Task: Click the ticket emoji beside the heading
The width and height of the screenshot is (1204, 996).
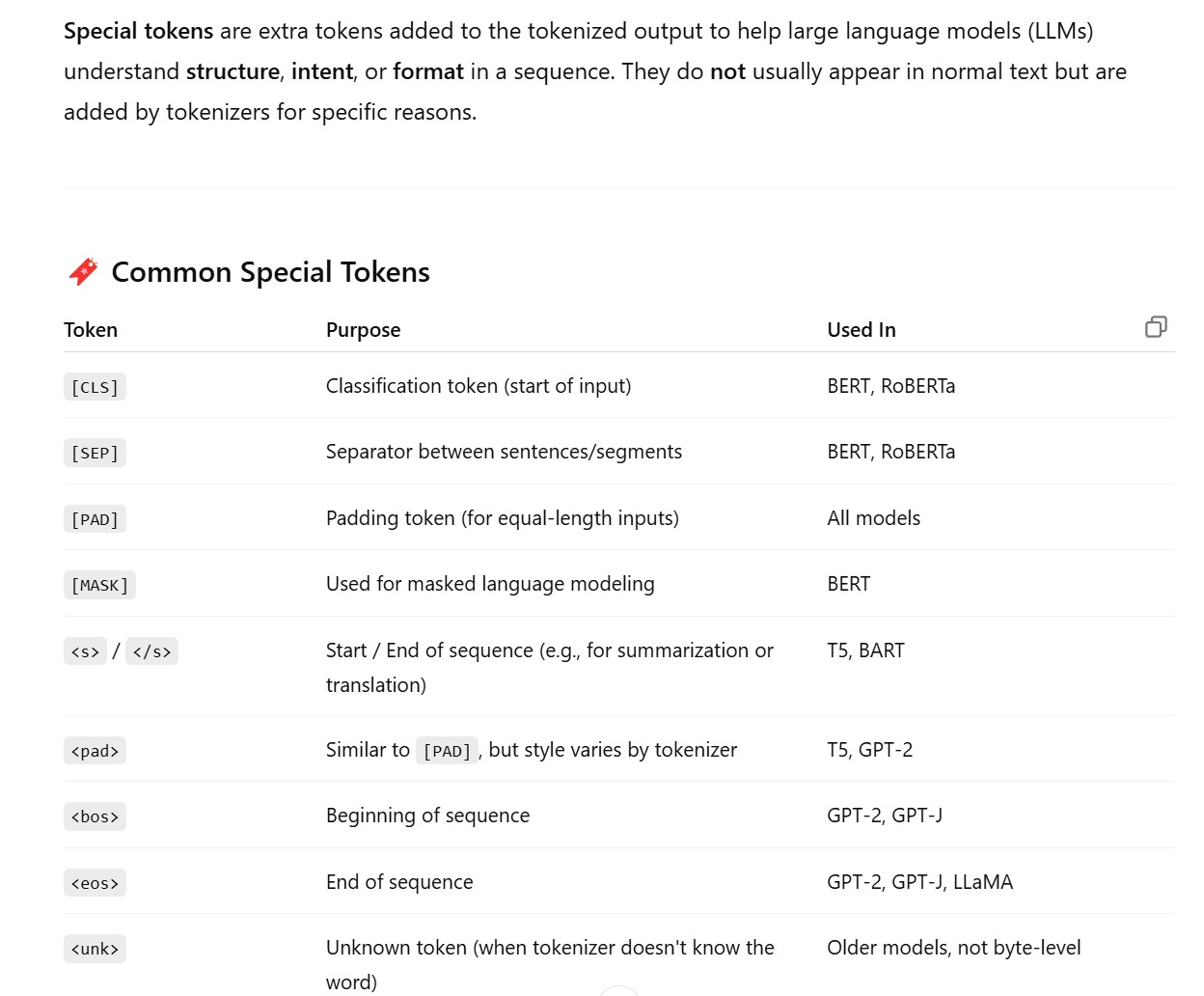Action: click(x=84, y=272)
